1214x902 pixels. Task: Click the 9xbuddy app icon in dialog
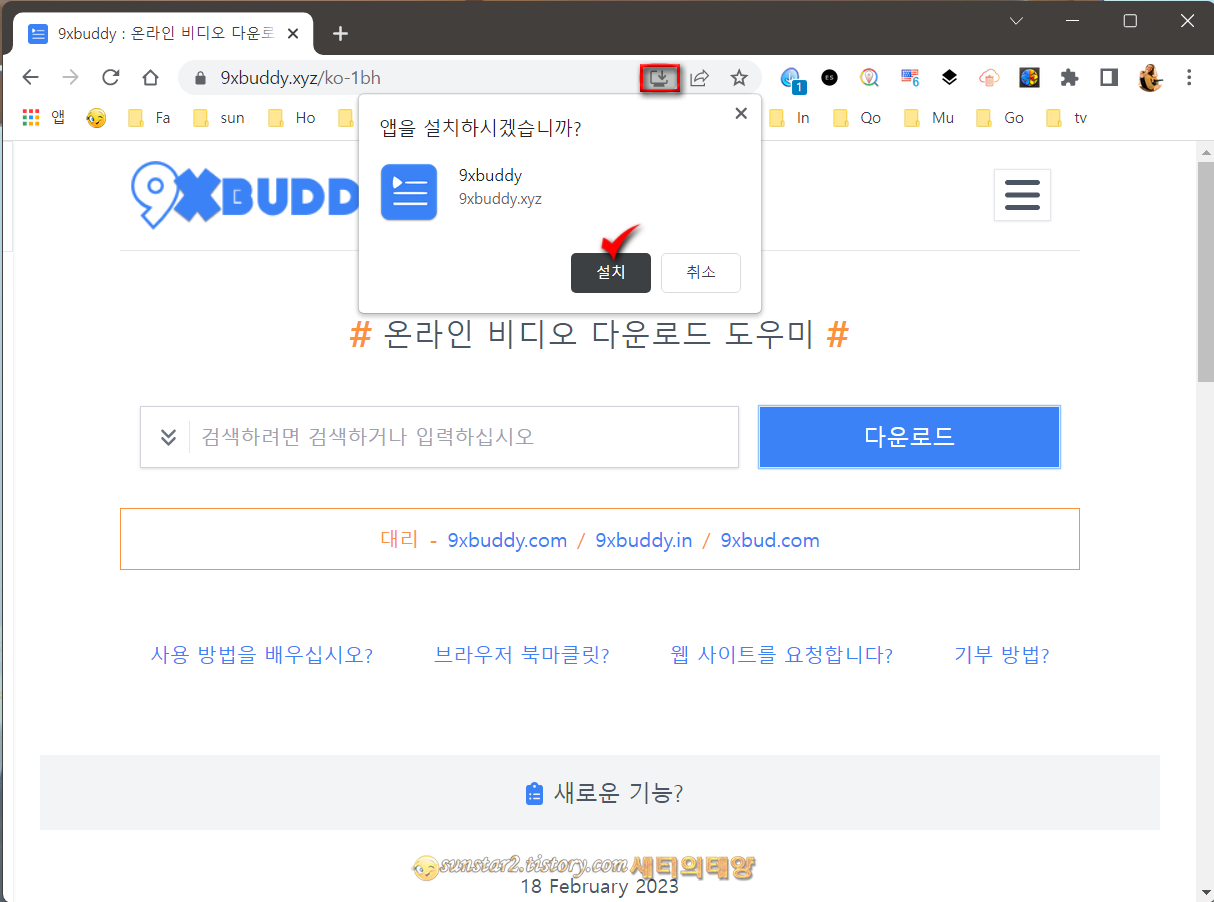[x=409, y=192]
